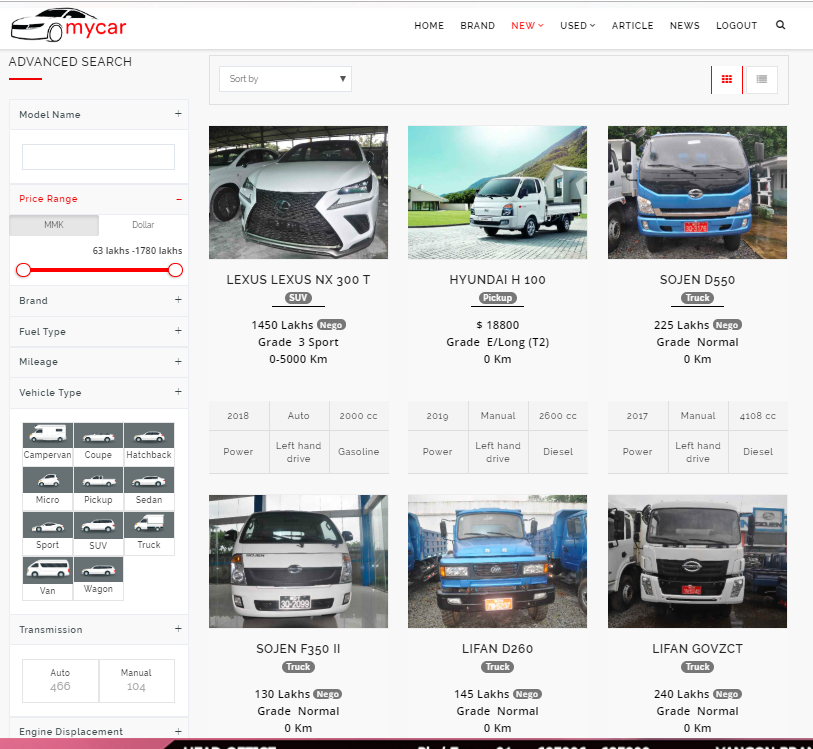Open the USED cars menu
The width and height of the screenshot is (813, 749).
click(578, 25)
